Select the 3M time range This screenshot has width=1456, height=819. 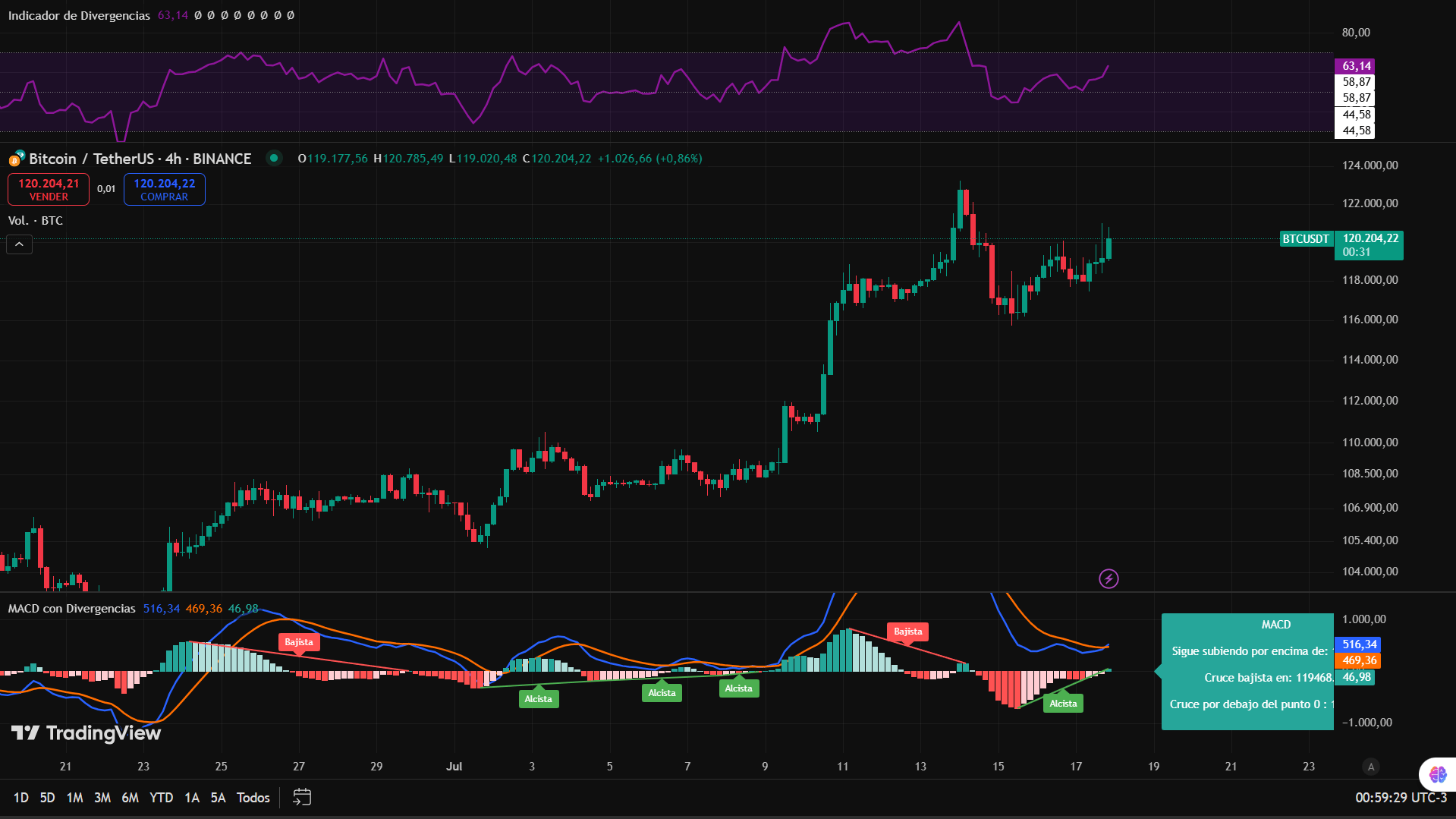click(102, 797)
